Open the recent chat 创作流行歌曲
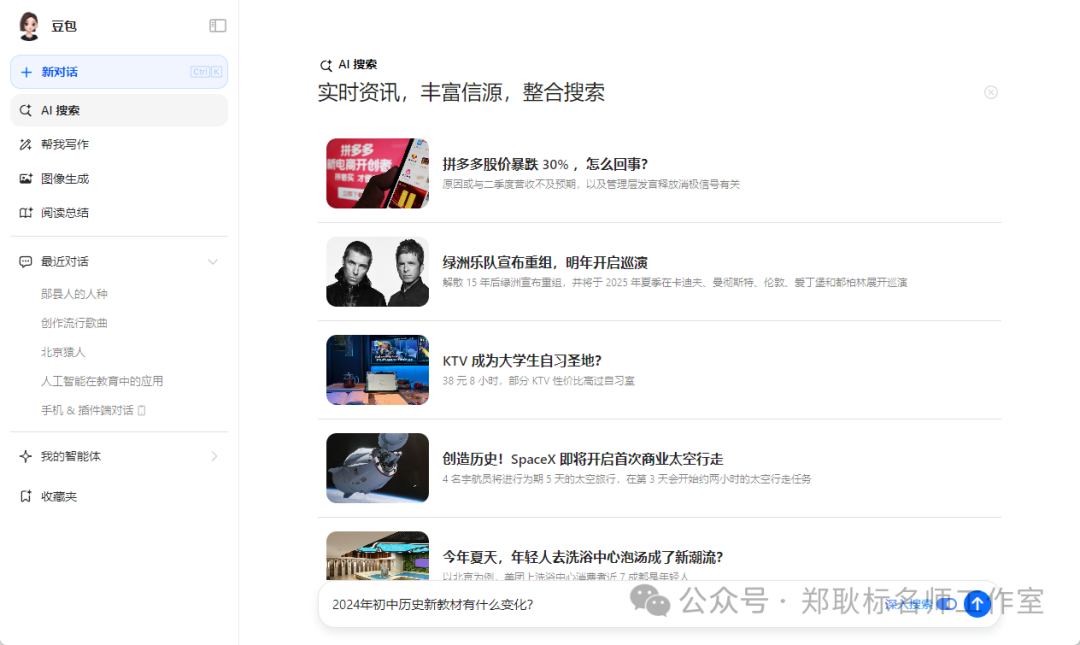 pos(74,323)
